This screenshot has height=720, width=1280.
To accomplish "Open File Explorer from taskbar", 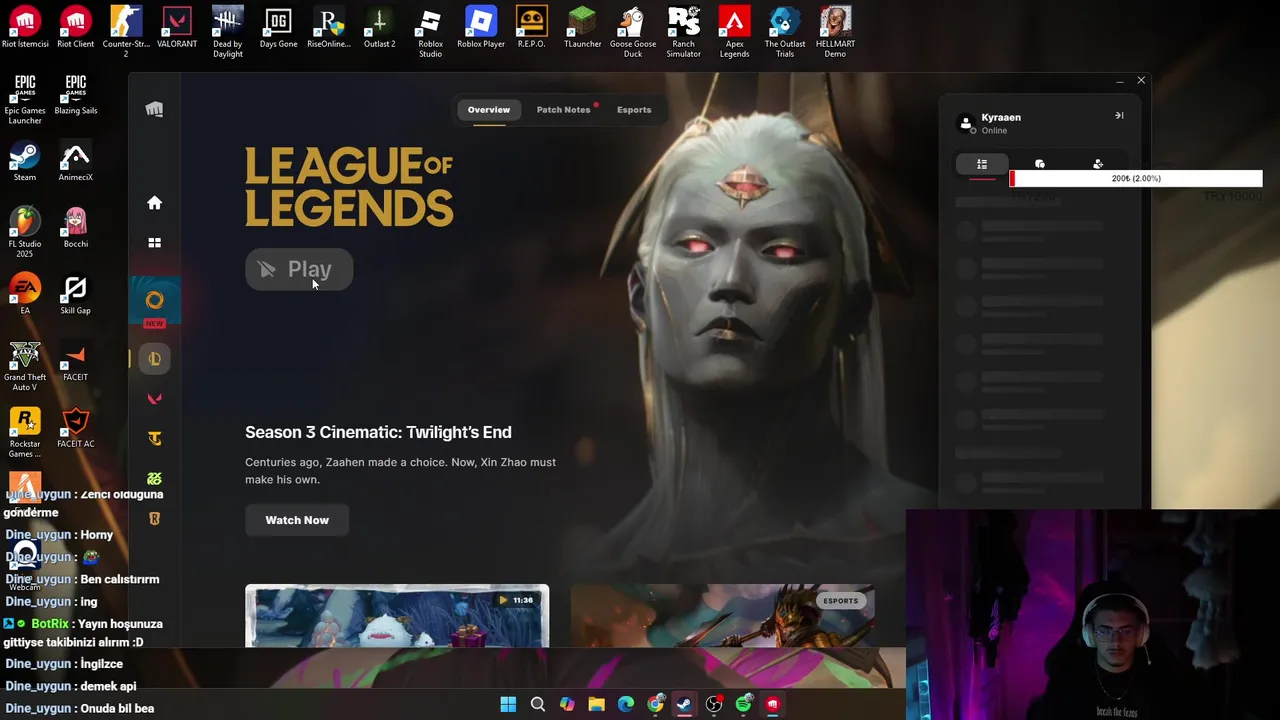I will (x=596, y=704).
